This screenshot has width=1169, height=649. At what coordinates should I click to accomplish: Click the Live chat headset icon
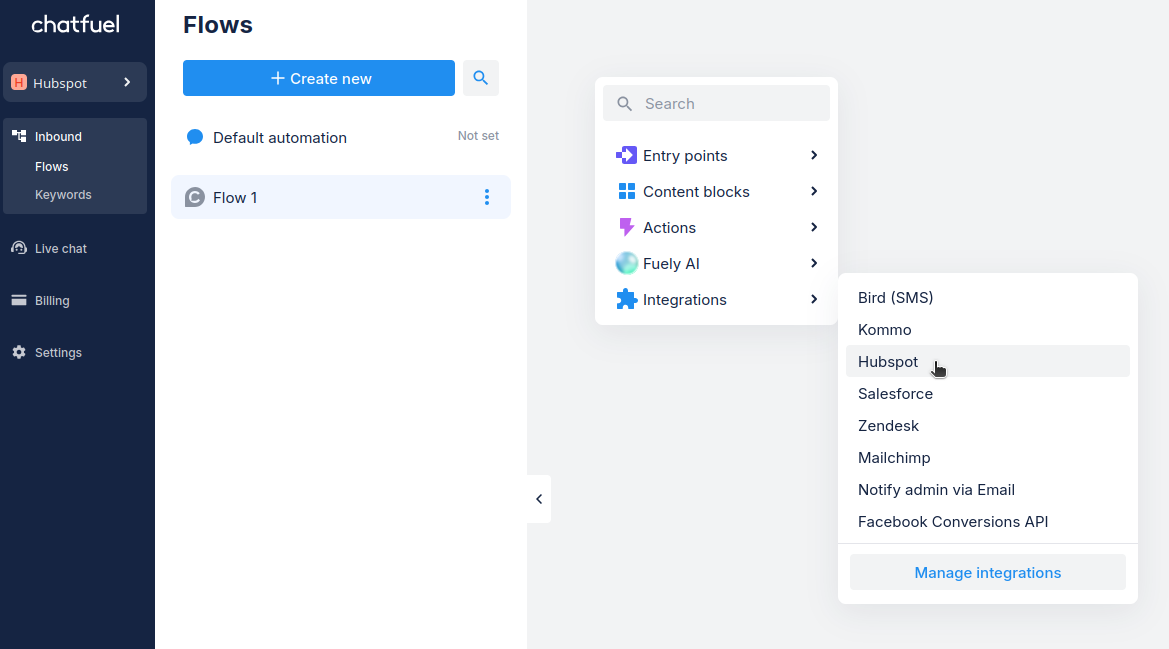19,248
